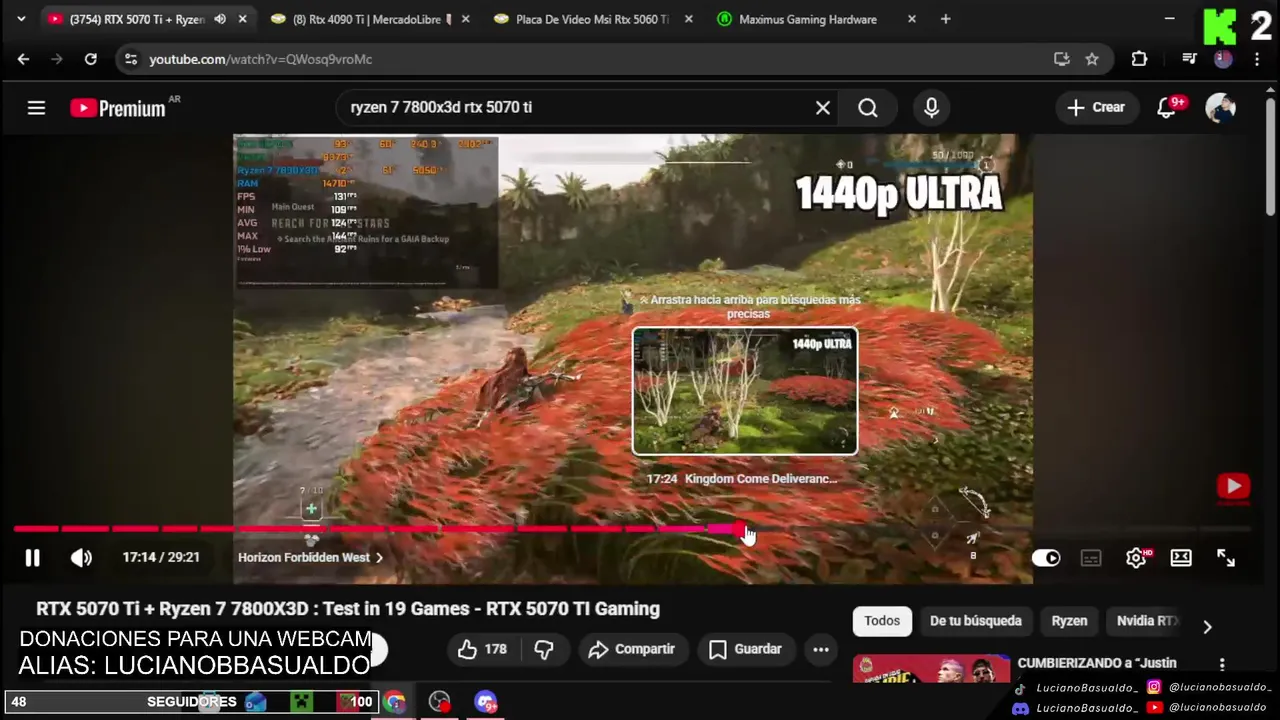This screenshot has height=720, width=1280.
Task: Close the RTX 5070 Ti YouTube tab
Action: (242, 19)
